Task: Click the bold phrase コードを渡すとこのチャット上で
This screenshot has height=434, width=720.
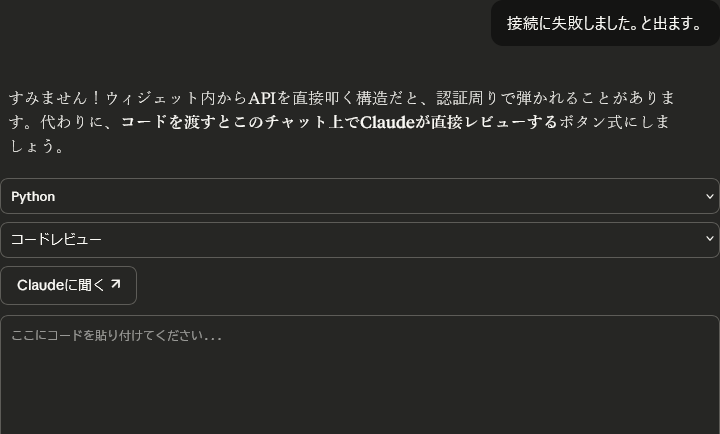Action: click(x=240, y=122)
